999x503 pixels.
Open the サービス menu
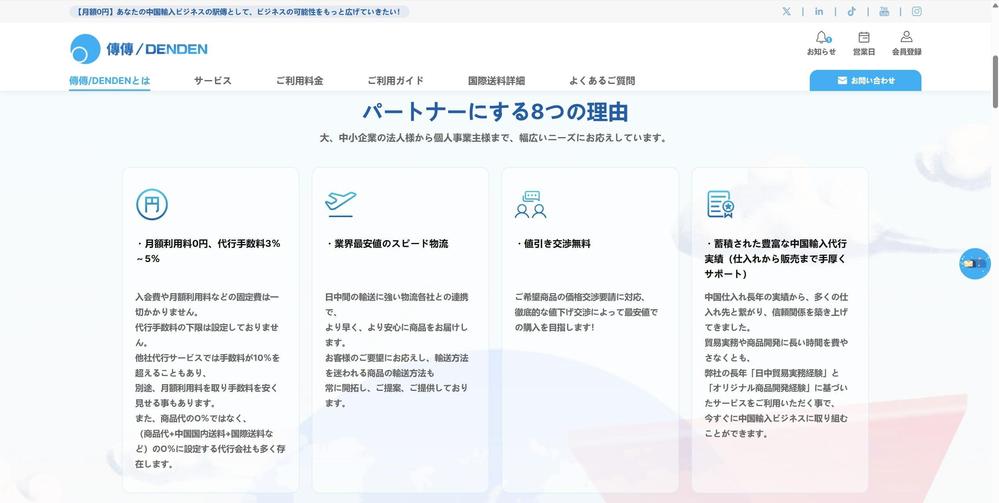tap(213, 81)
